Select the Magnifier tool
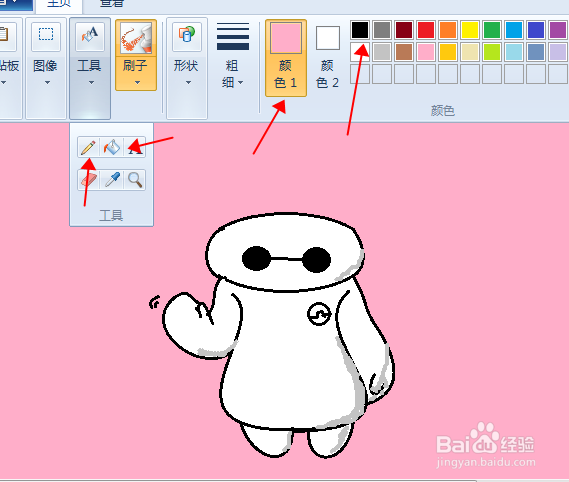Screen dimensions: 569x482 point(135,180)
